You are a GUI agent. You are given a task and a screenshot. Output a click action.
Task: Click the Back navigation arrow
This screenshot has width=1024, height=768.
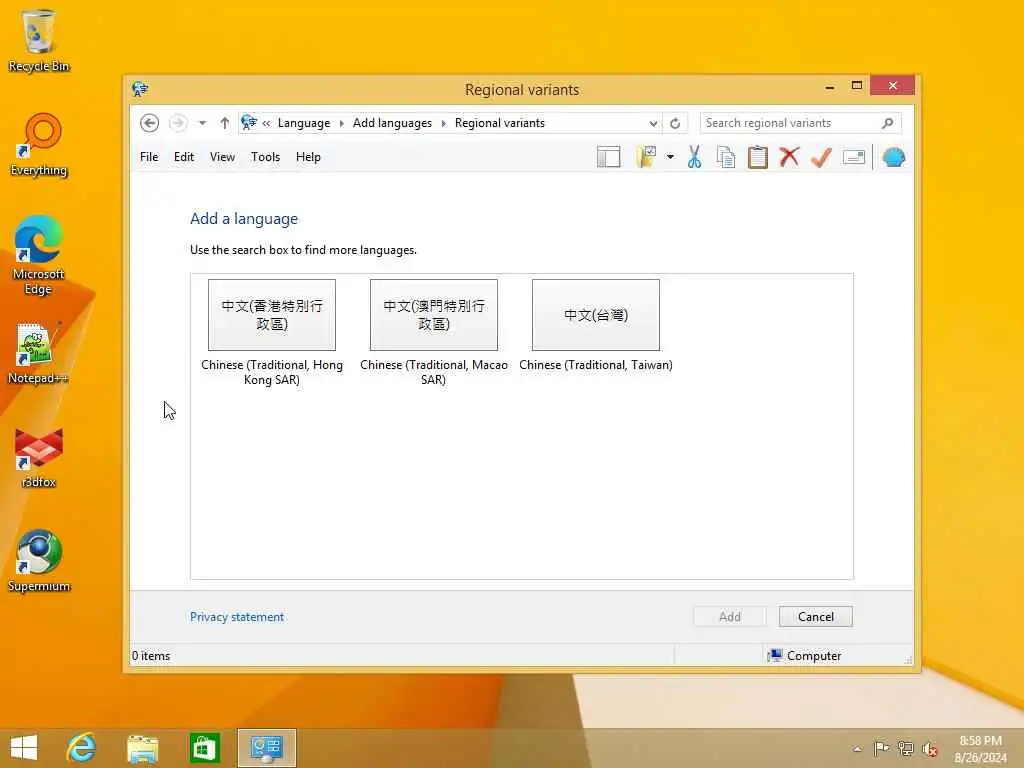[150, 123]
